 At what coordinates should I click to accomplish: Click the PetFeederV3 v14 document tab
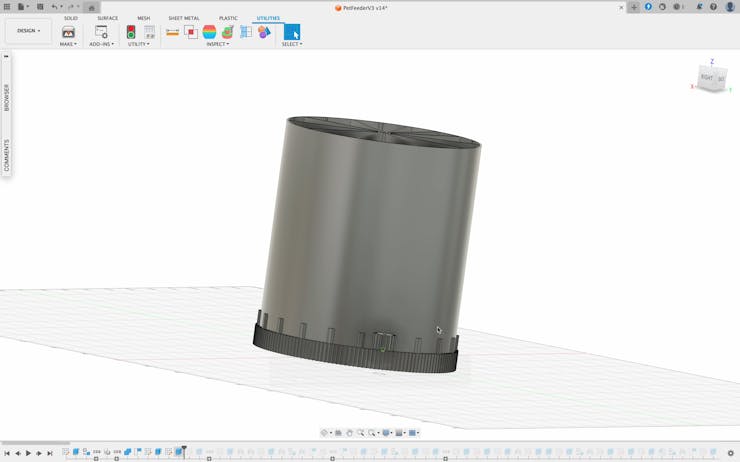(361, 8)
